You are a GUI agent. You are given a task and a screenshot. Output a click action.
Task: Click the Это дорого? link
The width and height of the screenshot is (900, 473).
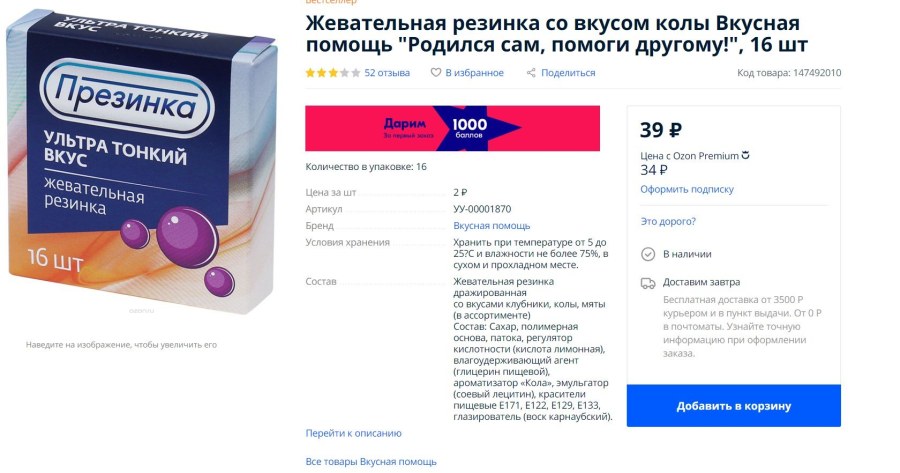[x=668, y=222]
